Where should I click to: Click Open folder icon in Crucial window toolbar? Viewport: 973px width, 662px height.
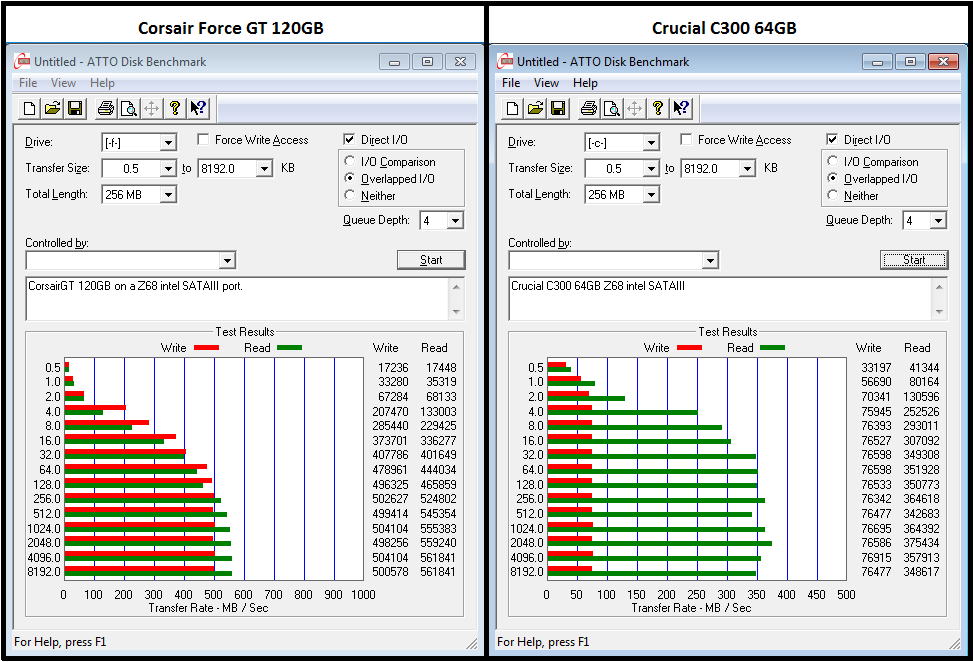[x=535, y=109]
